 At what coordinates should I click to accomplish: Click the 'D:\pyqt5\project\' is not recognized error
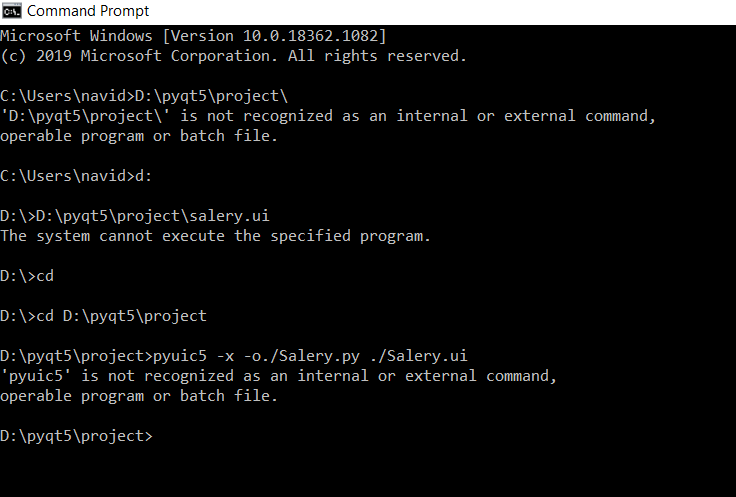pos(328,116)
